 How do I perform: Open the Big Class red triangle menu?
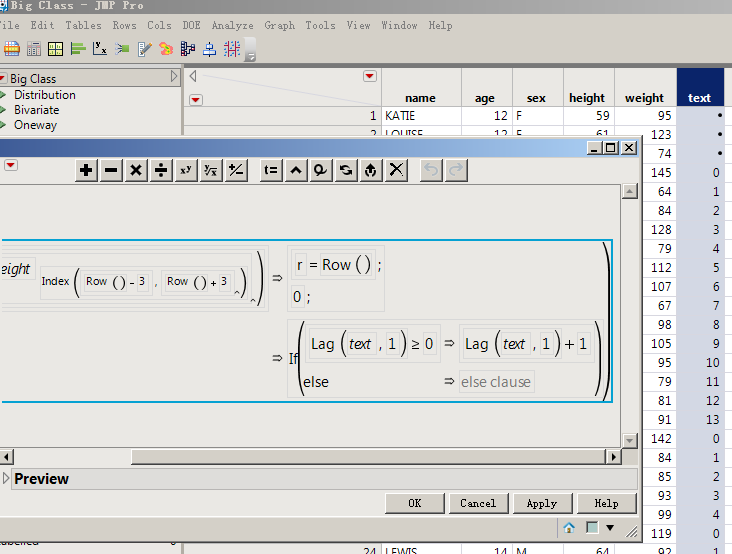coord(4,78)
